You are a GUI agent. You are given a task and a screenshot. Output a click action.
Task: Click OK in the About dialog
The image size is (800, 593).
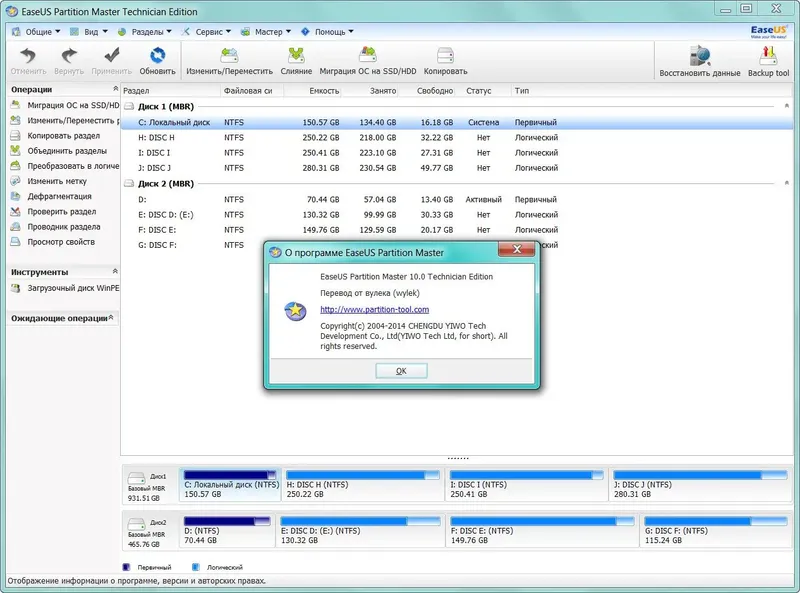[401, 371]
